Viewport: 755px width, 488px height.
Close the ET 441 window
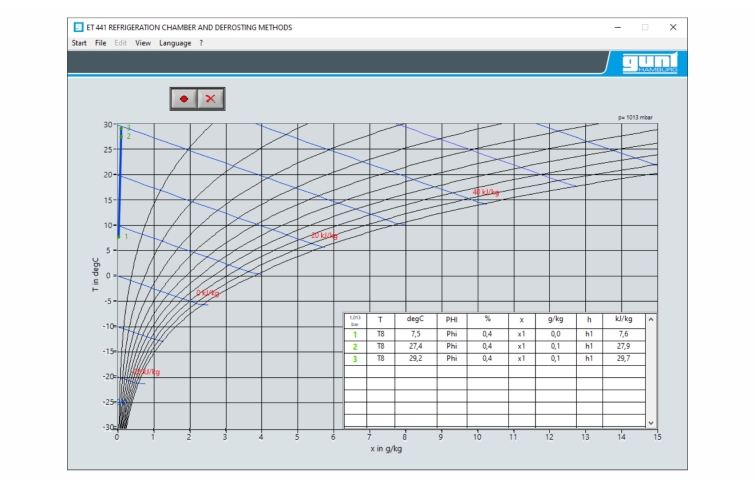pos(673,27)
